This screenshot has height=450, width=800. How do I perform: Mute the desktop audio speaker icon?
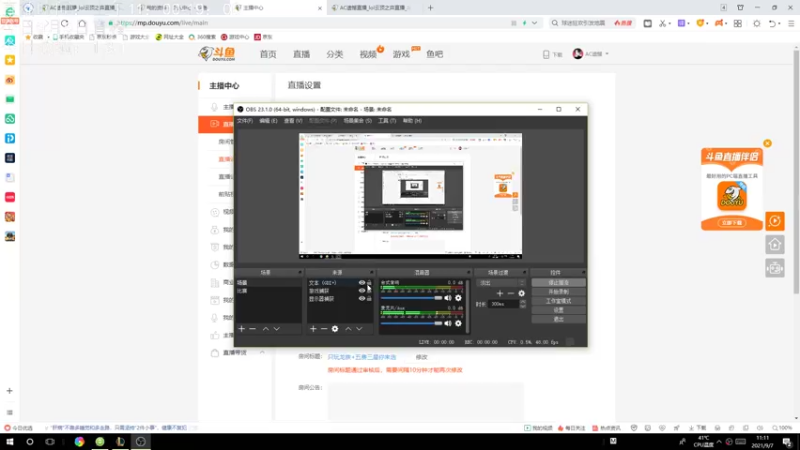[x=448, y=298]
